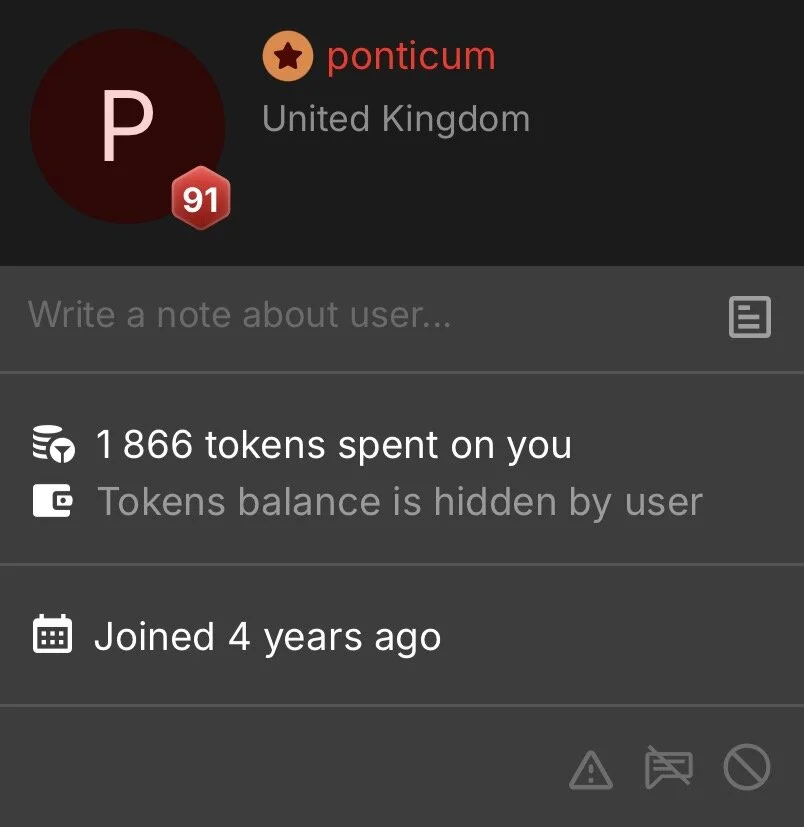The image size is (804, 827).
Task: Click the report user warning triangle icon
Action: (591, 770)
